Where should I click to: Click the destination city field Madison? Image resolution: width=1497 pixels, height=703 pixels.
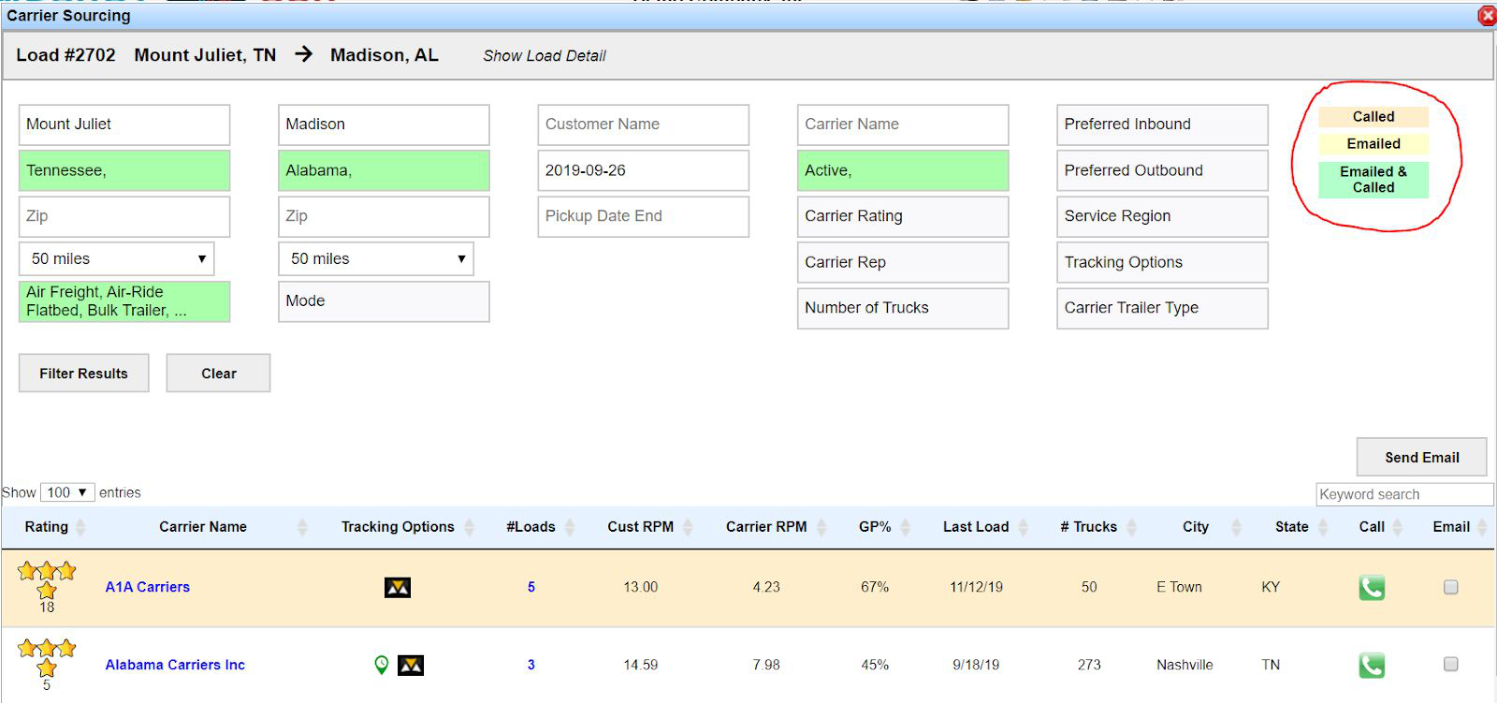[x=384, y=125]
